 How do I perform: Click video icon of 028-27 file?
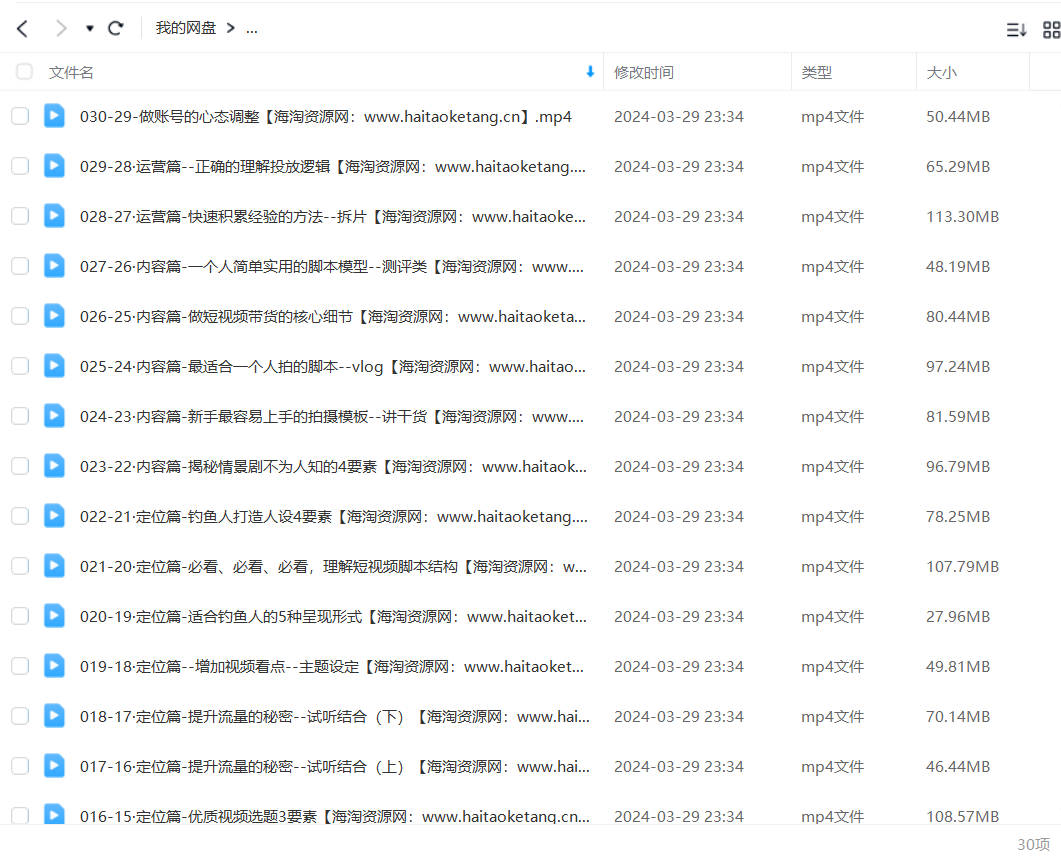(54, 216)
